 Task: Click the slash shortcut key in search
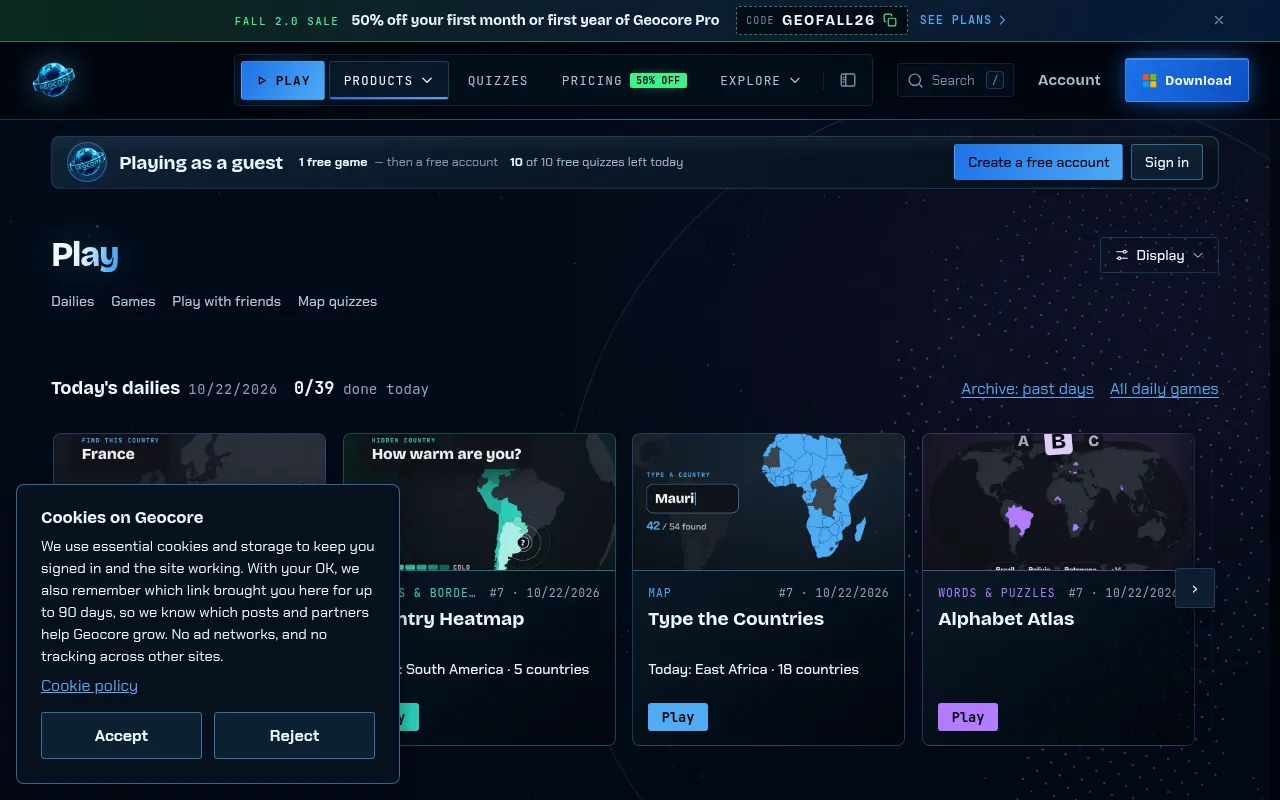(x=994, y=80)
